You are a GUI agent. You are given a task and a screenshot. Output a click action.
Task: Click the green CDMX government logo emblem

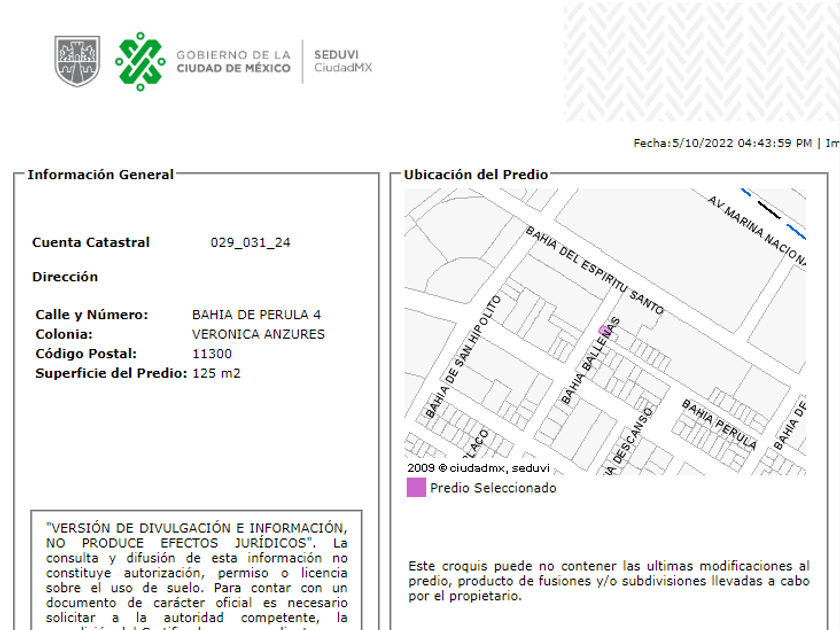[x=140, y=61]
